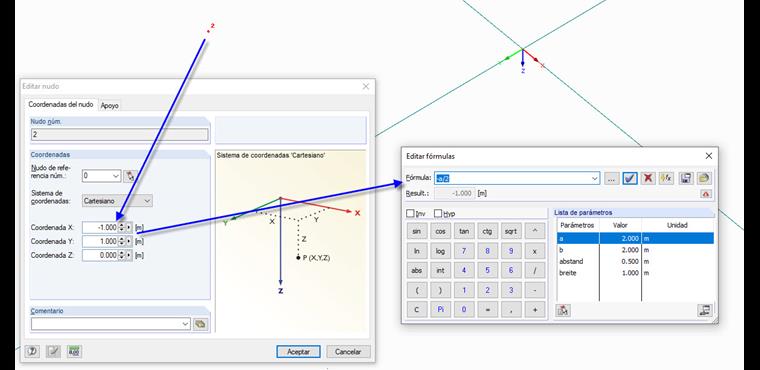Insert the cos function
The width and height of the screenshot is (760, 370).
[440, 232]
